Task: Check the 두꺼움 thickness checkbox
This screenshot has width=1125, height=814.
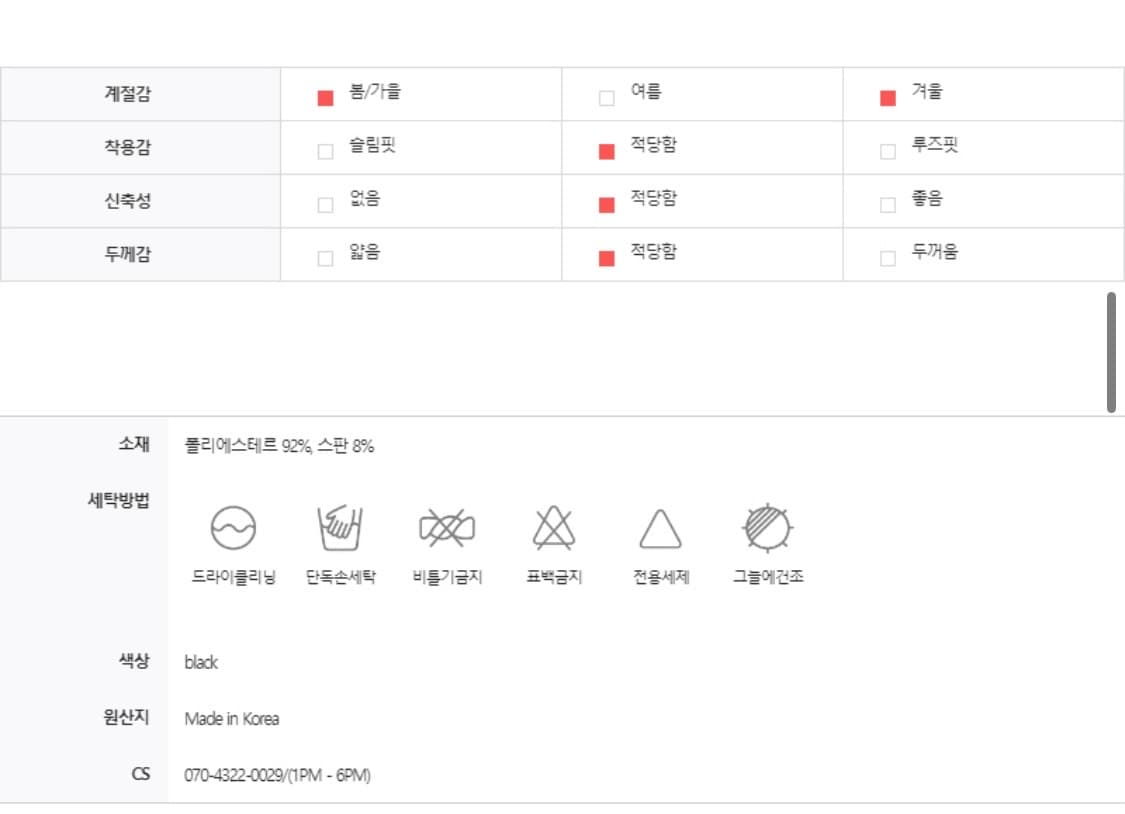Action: pyautogui.click(x=887, y=258)
